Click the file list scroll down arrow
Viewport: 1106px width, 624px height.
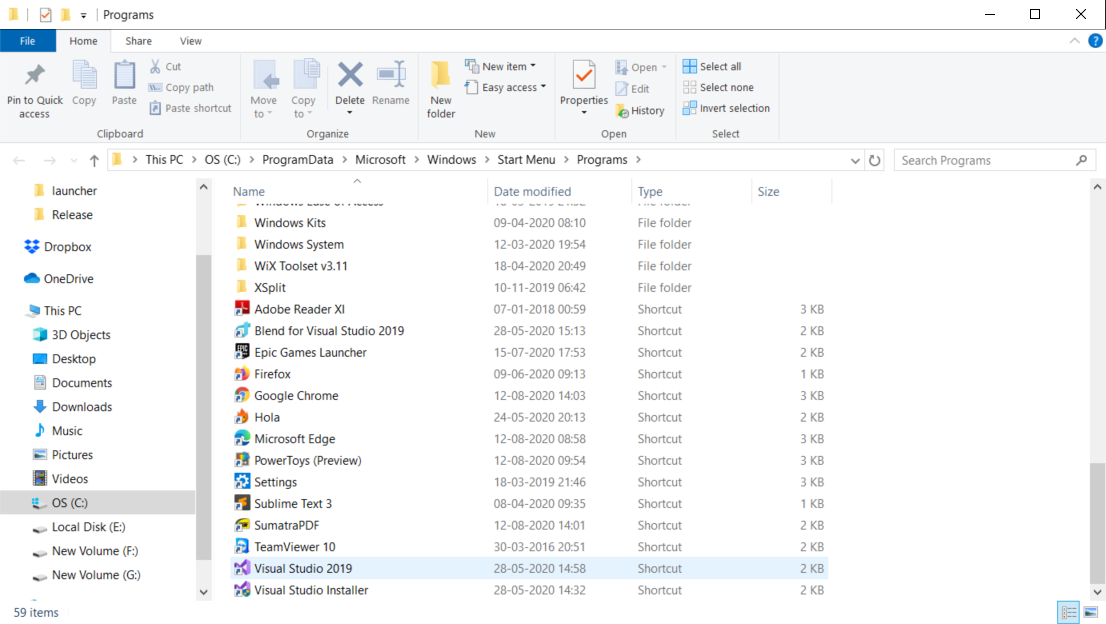coord(1097,592)
